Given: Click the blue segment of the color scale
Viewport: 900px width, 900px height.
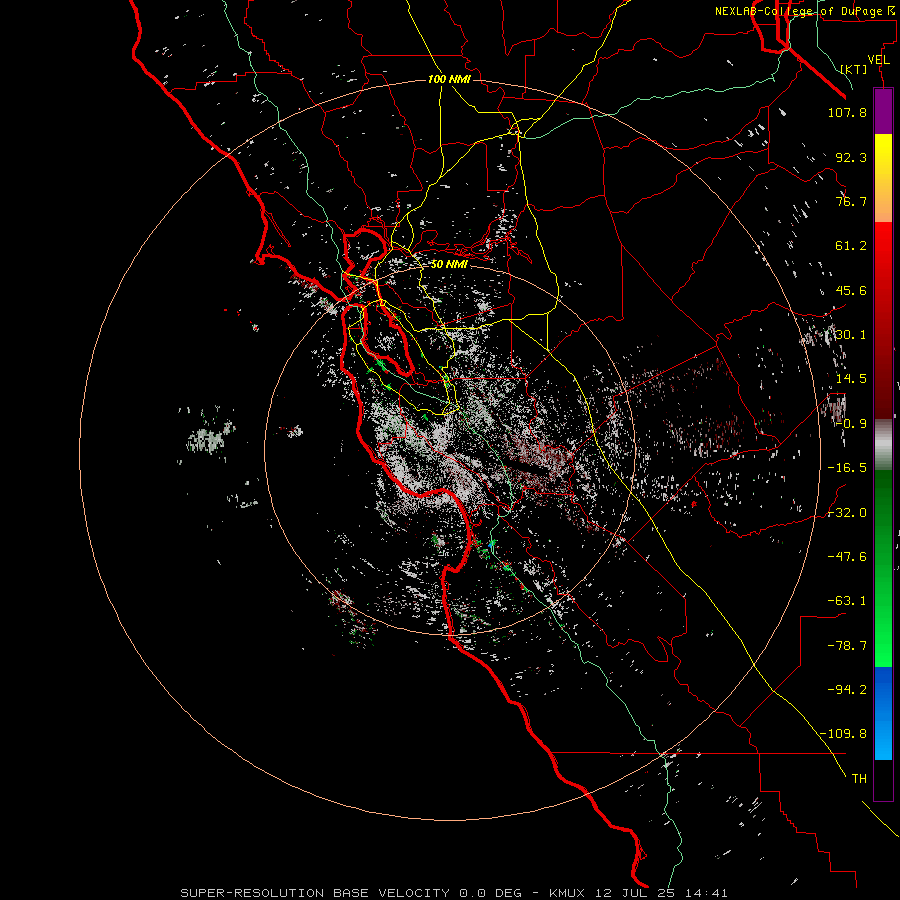Looking at the screenshot, I should 883,713.
